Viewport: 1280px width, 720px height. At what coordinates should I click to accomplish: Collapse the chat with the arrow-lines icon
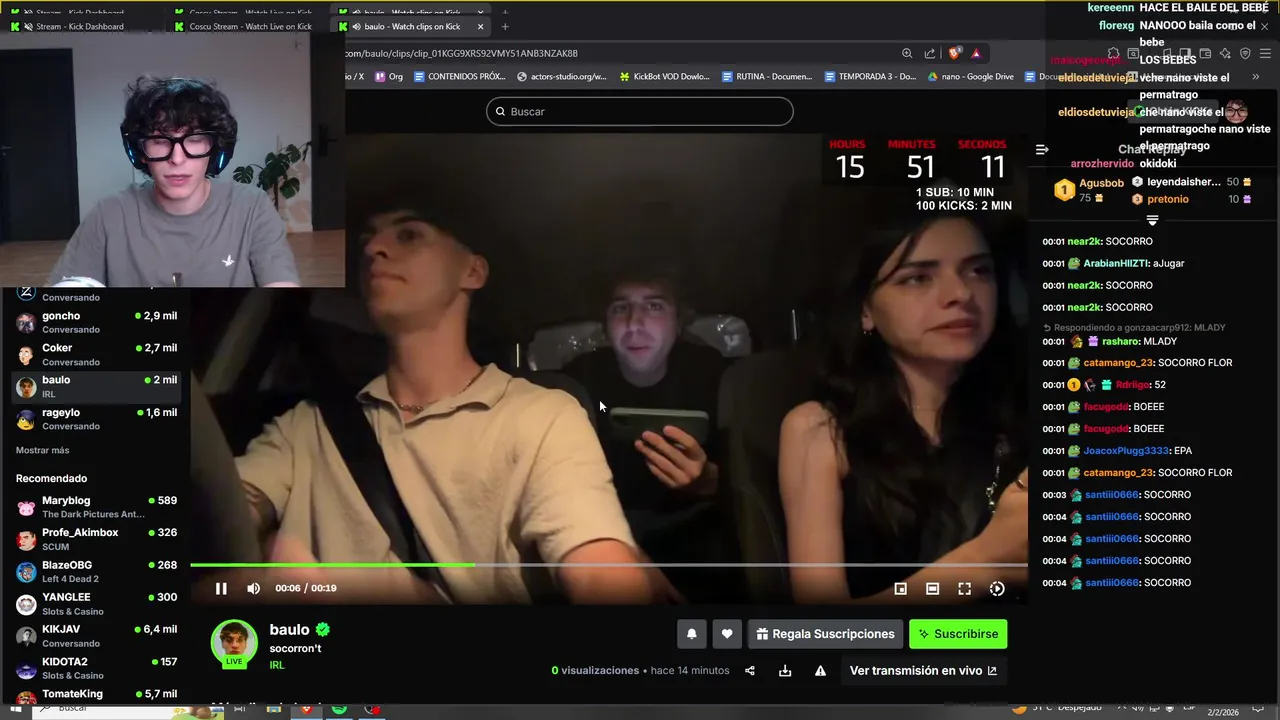(1042, 150)
